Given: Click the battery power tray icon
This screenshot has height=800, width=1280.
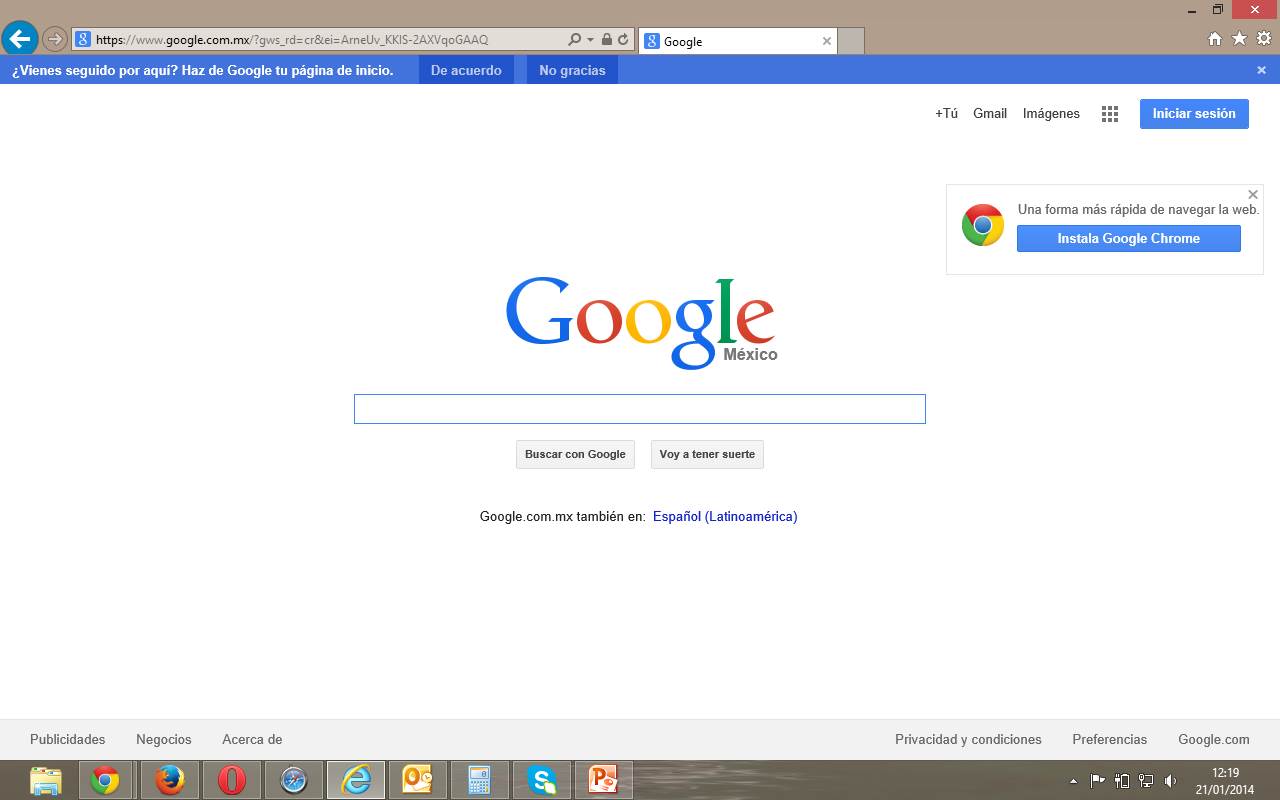Looking at the screenshot, I should (x=1122, y=781).
